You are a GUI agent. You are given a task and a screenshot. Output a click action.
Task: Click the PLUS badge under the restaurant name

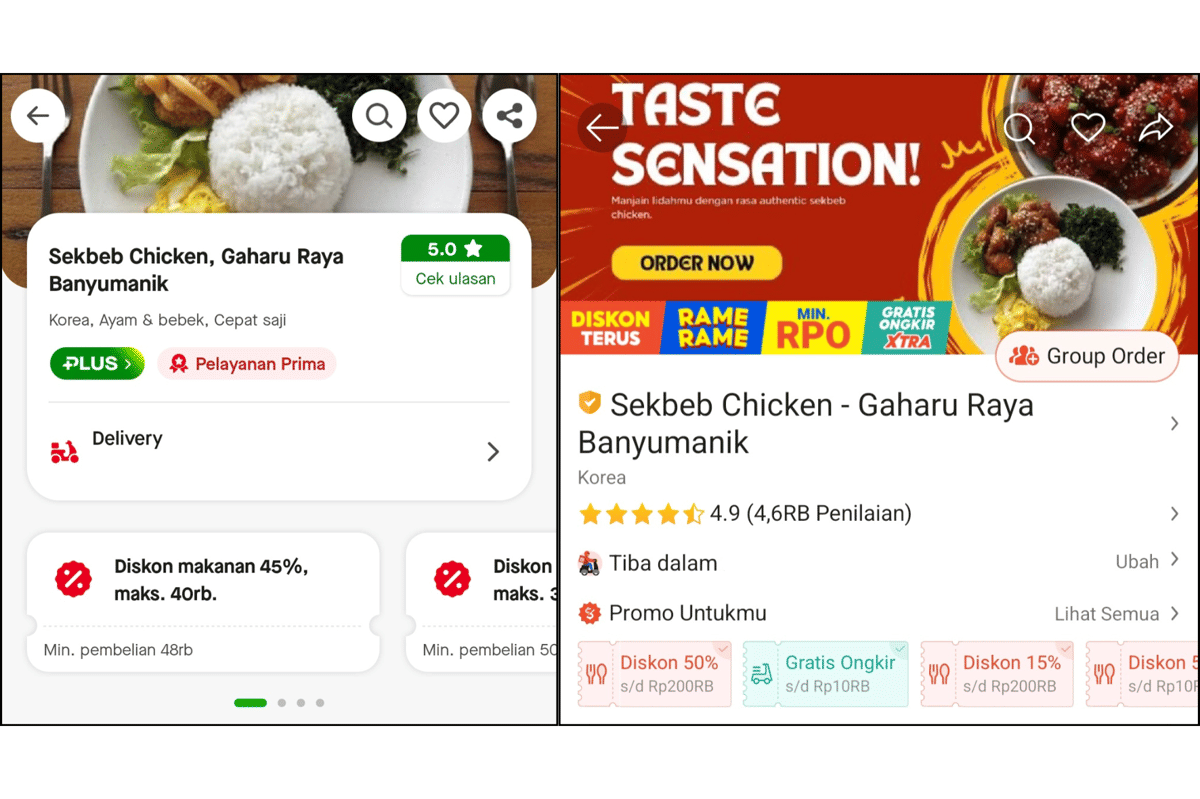tap(96, 363)
